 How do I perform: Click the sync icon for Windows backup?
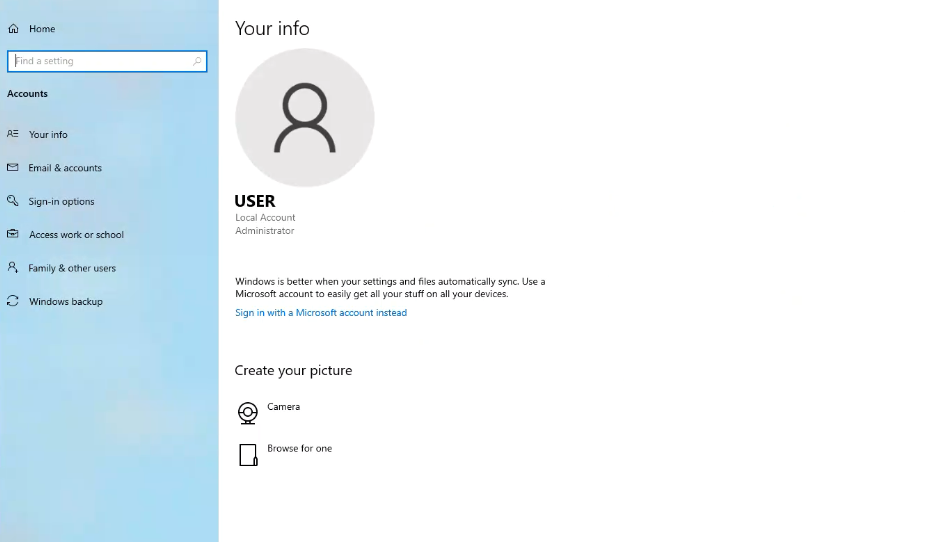point(13,301)
